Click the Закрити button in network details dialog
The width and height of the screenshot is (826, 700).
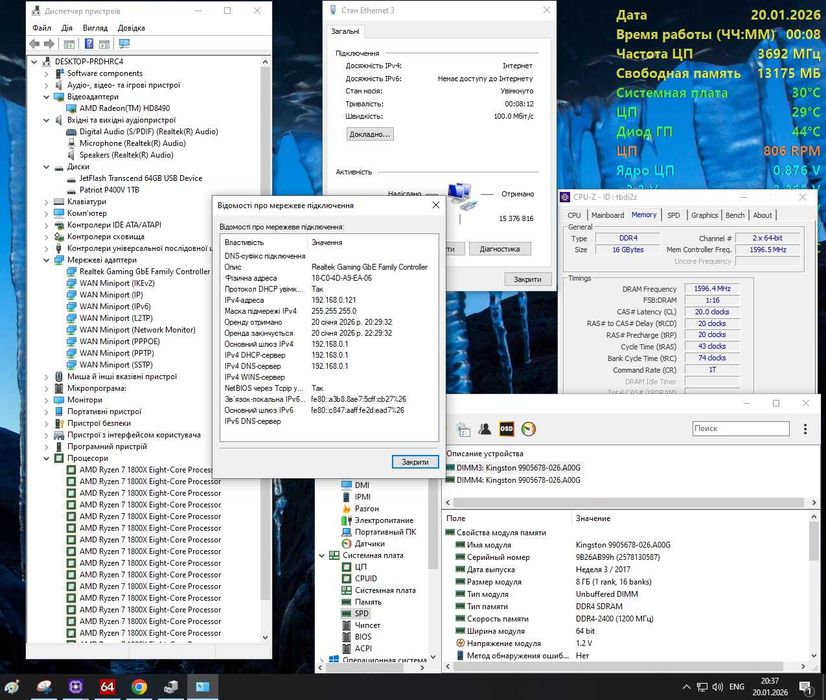(x=415, y=462)
